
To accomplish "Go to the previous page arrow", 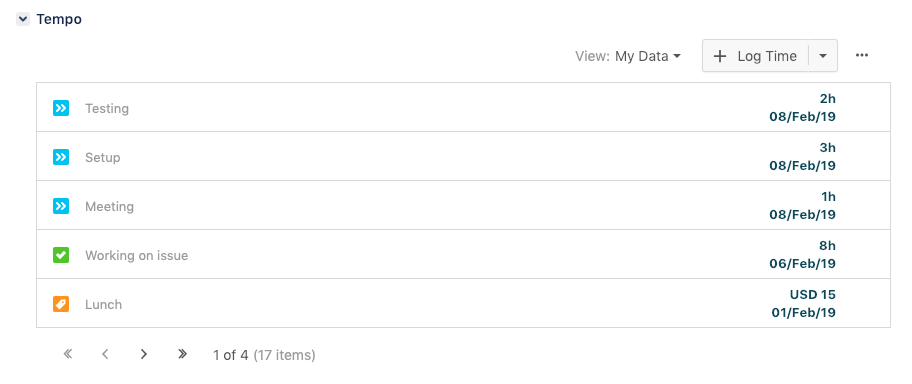I will pos(105,354).
